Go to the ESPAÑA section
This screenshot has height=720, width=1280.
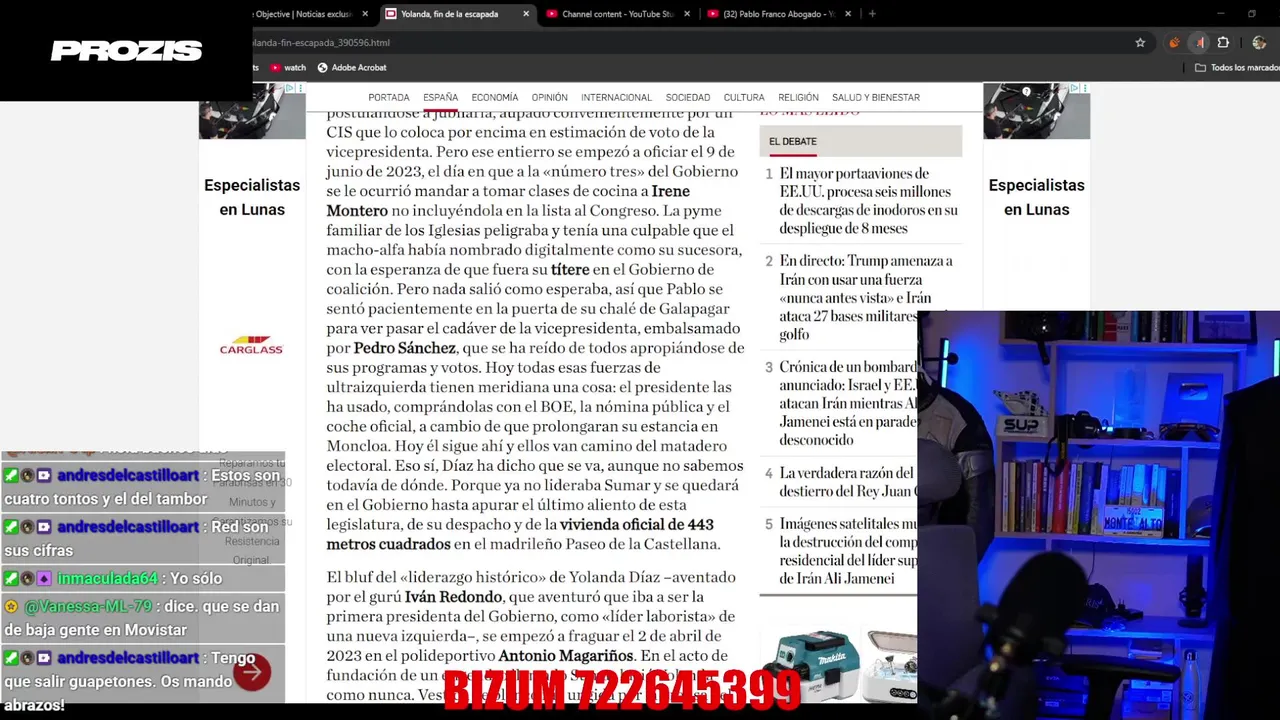point(440,98)
